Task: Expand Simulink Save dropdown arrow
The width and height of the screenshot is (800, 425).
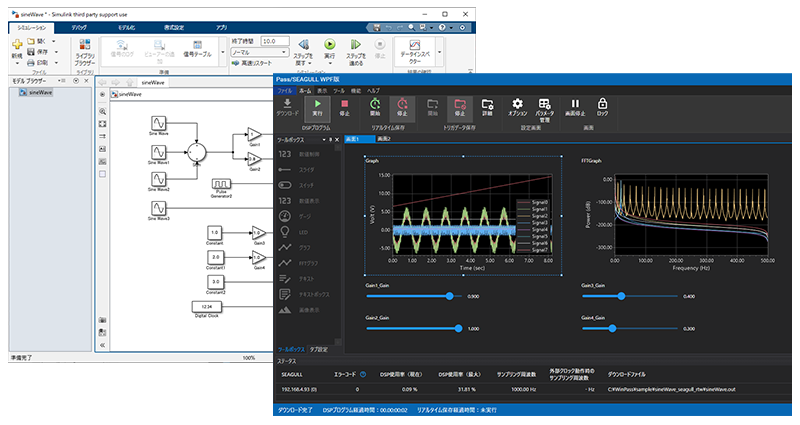Action: click(x=56, y=52)
